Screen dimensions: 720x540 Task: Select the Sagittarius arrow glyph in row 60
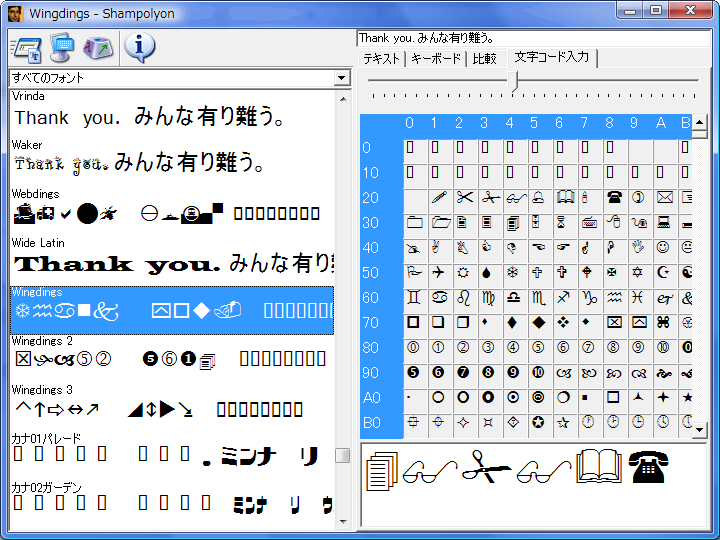[x=564, y=298]
